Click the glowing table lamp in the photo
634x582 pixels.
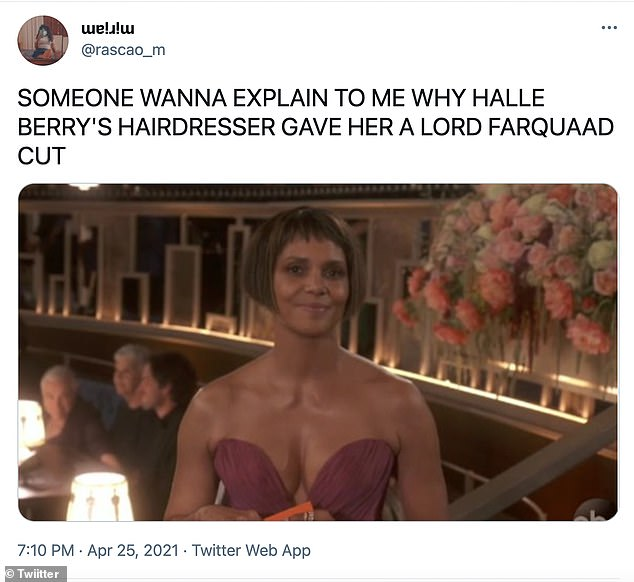[x=99, y=497]
